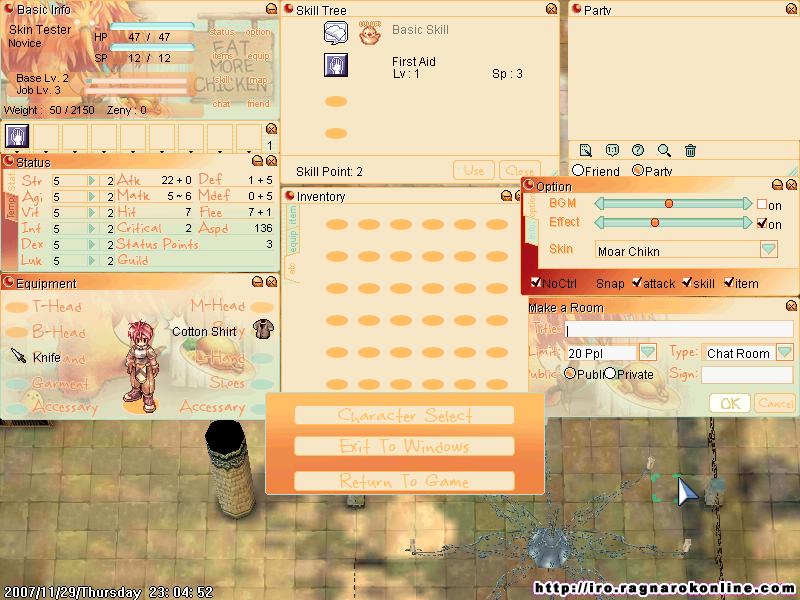The image size is (800, 600).
Task: Click the room Title input field
Action: (679, 330)
